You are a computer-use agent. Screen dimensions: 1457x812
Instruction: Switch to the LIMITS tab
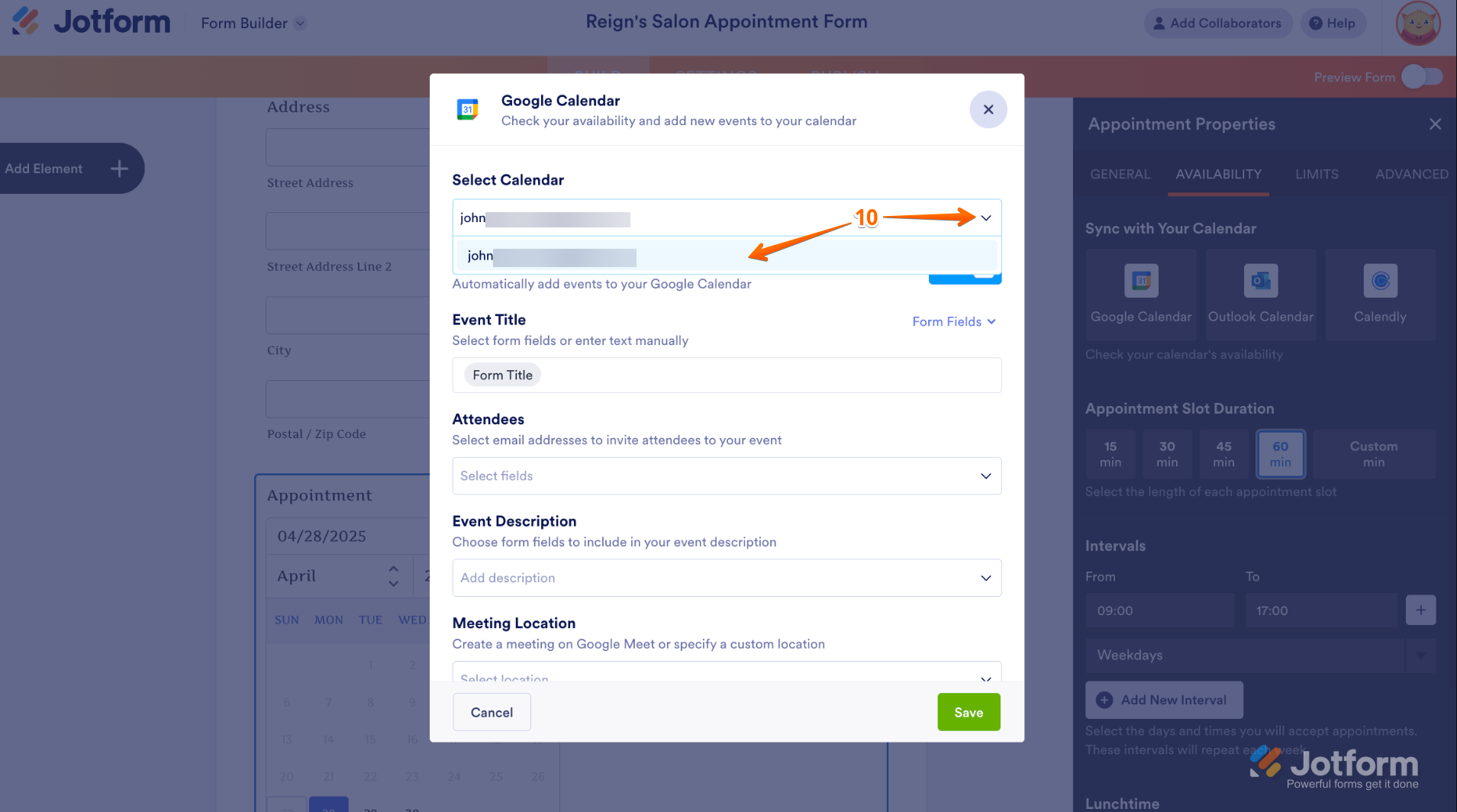(1317, 174)
